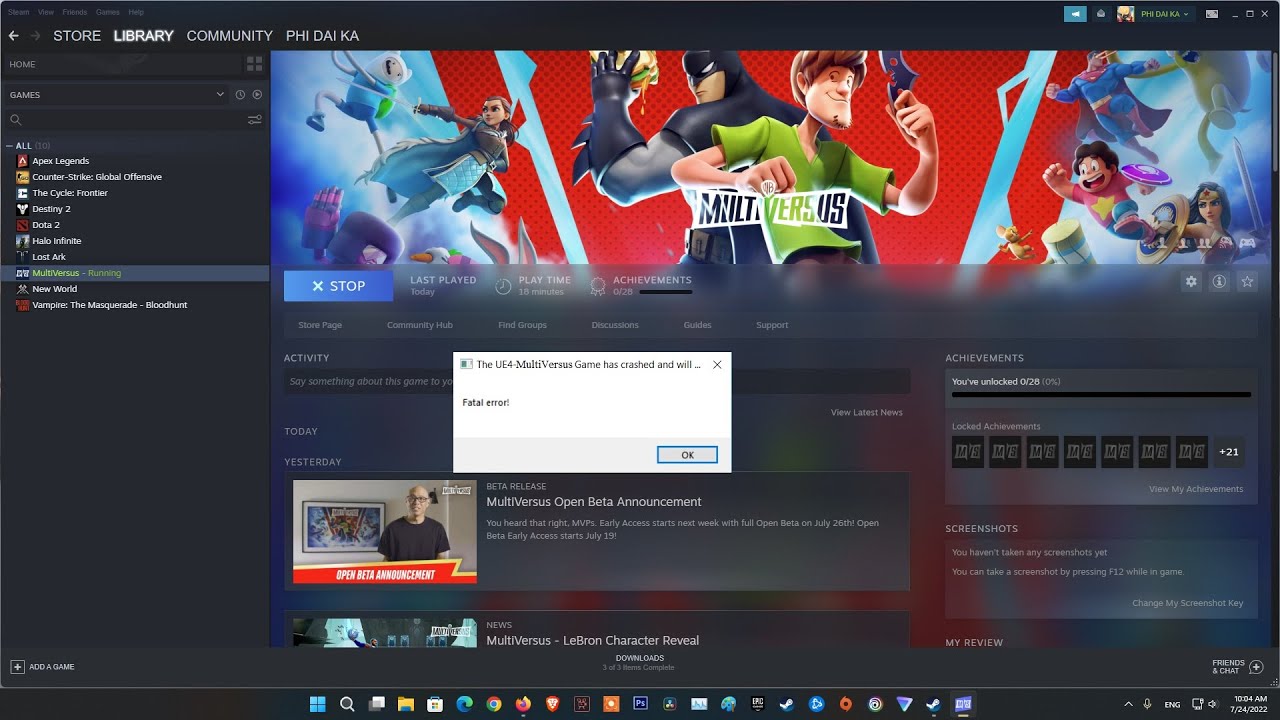This screenshot has height=720, width=1280.
Task: Open the Guides link
Action: coord(697,325)
